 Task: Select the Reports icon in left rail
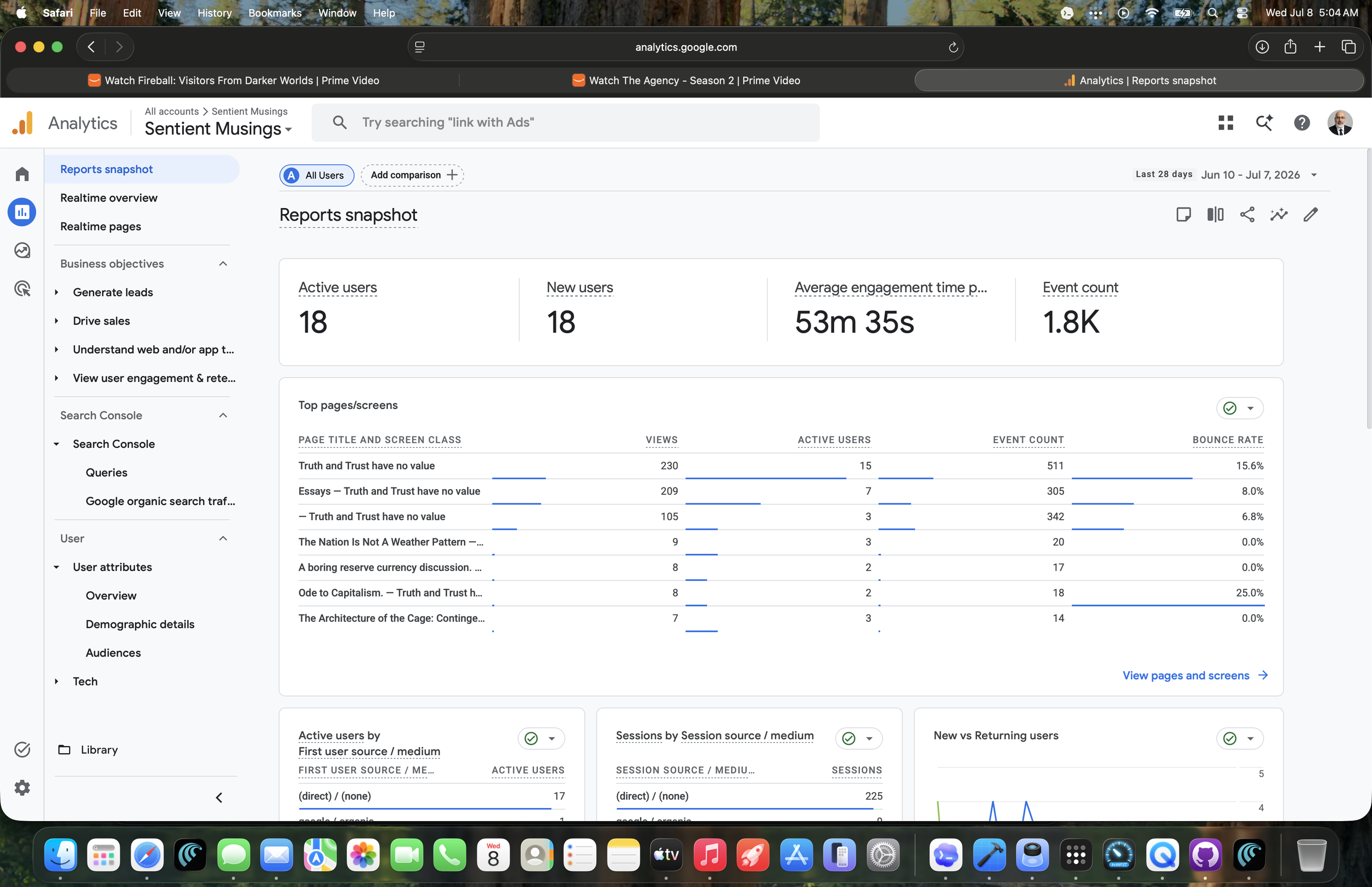(22, 212)
